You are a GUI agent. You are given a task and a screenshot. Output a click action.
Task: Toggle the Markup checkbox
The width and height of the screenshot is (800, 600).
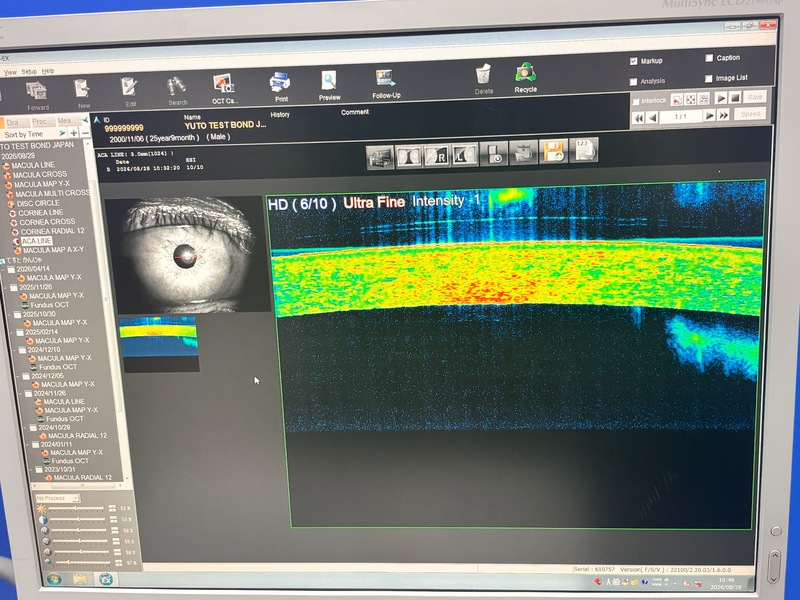(633, 61)
